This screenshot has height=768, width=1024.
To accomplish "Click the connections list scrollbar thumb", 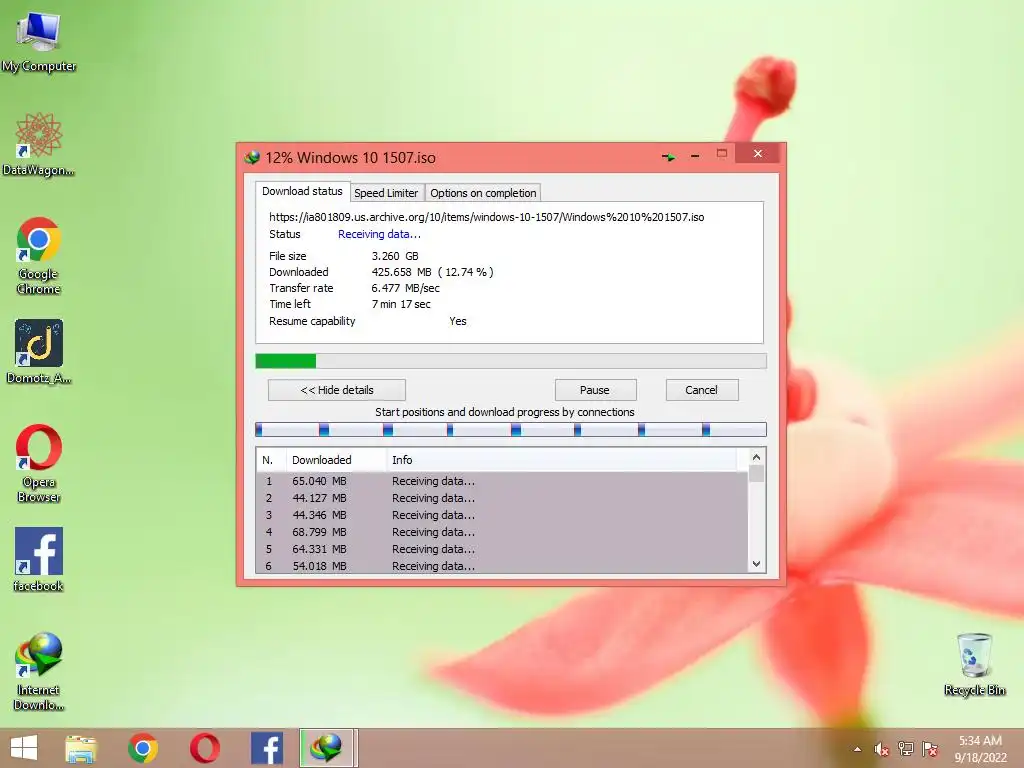I will point(756,473).
